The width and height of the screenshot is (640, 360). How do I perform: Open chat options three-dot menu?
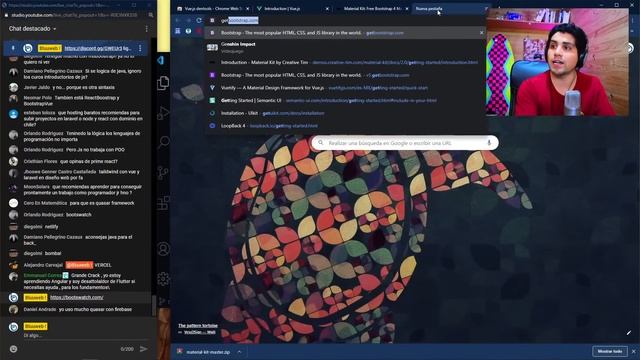147,29
